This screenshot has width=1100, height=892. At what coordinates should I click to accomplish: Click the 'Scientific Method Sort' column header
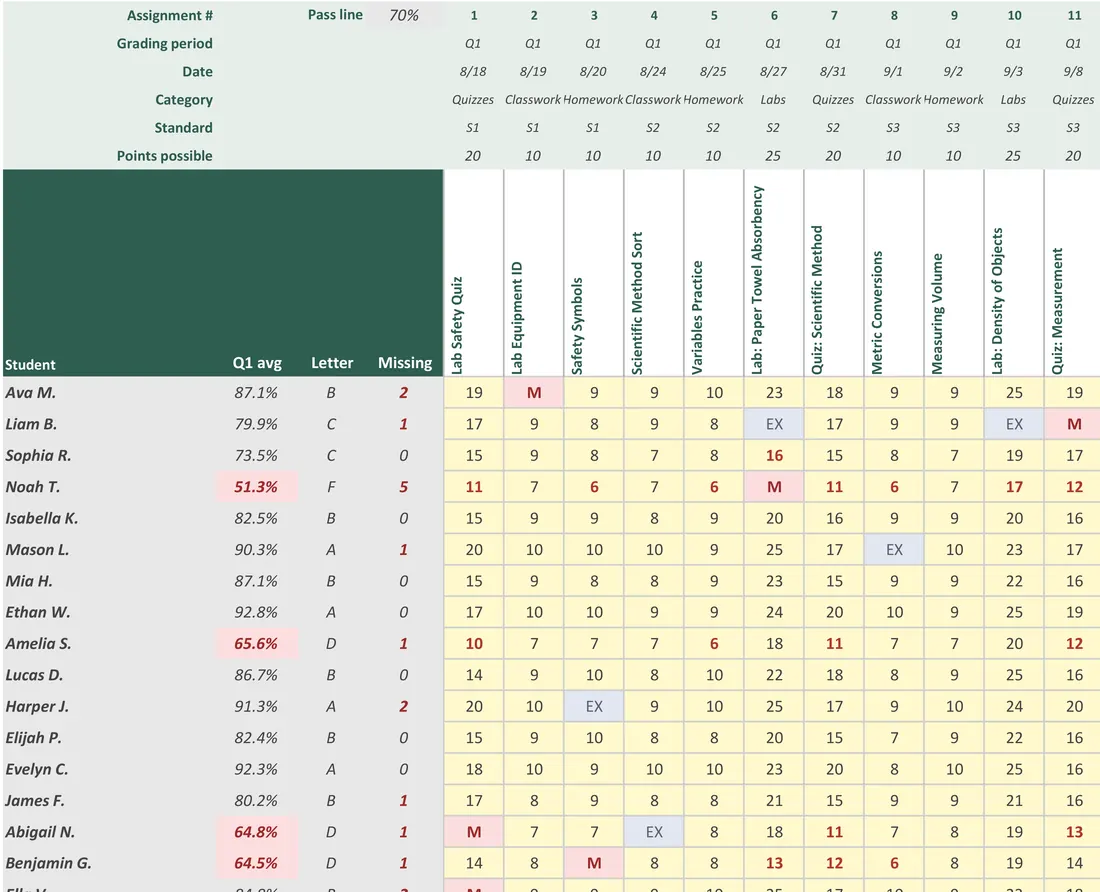pyautogui.click(x=654, y=273)
